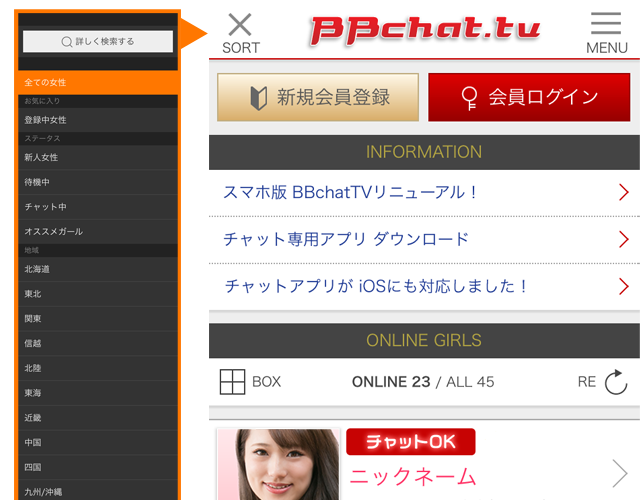Open 会員ログイン login button
This screenshot has height=500, width=640.
coord(529,97)
